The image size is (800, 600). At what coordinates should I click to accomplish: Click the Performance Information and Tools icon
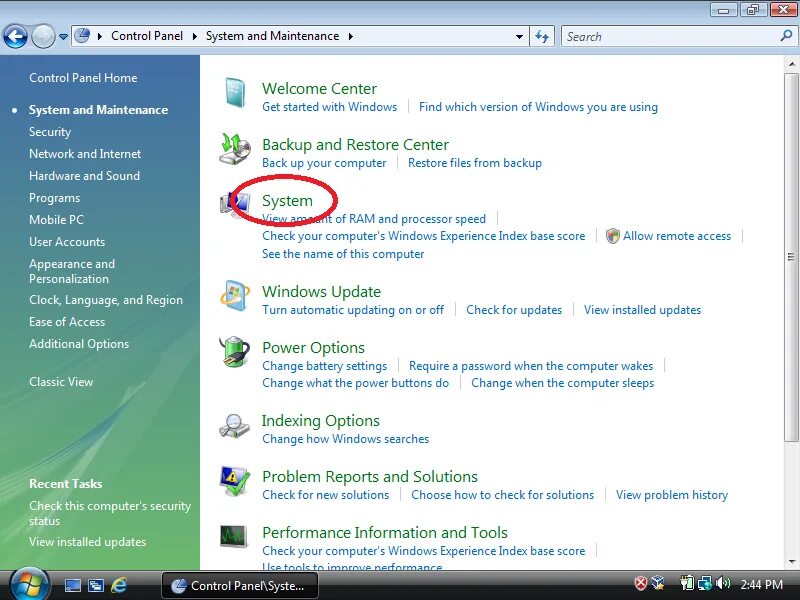237,537
